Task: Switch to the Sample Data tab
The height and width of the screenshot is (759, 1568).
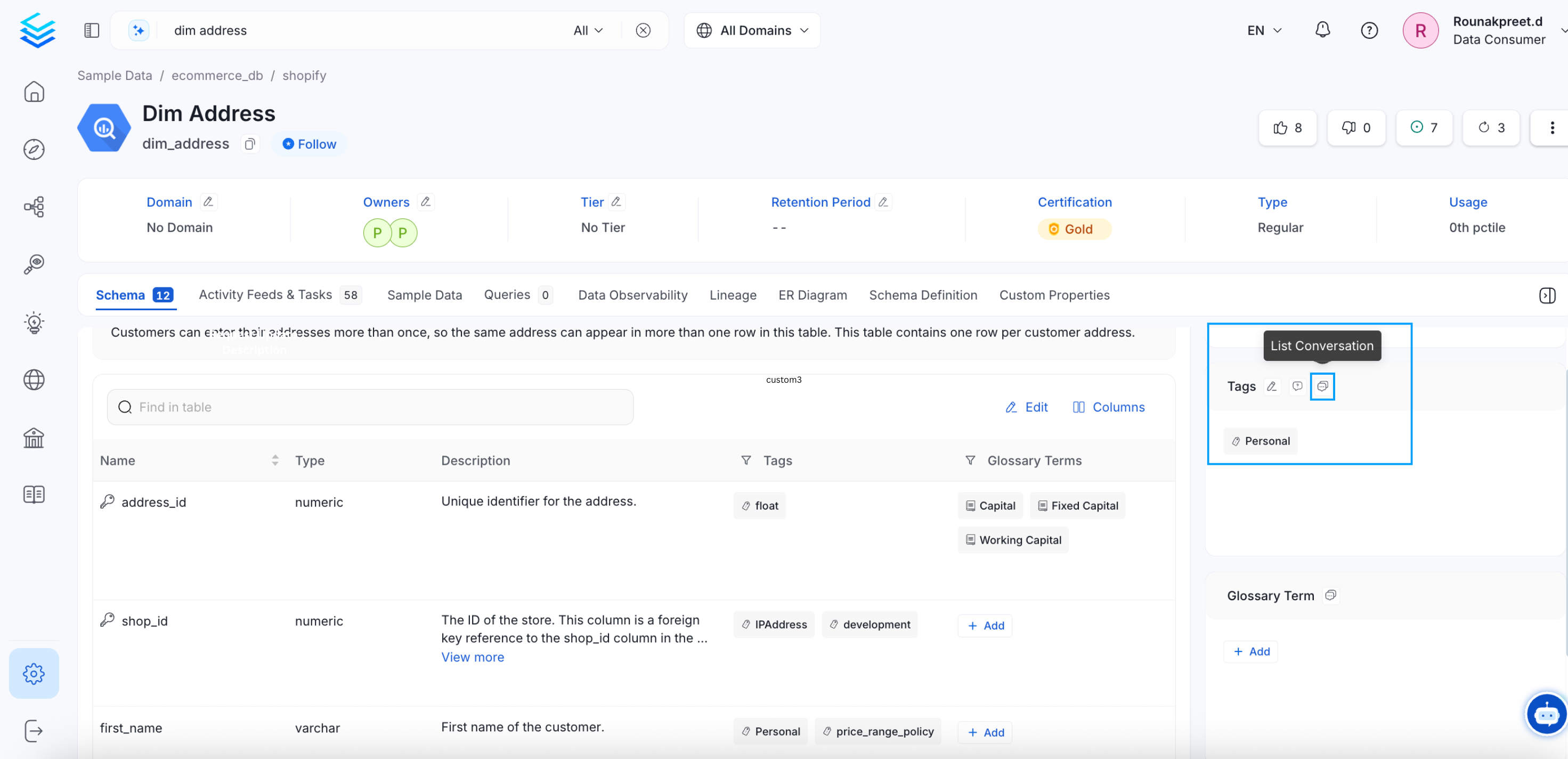Action: tap(424, 295)
